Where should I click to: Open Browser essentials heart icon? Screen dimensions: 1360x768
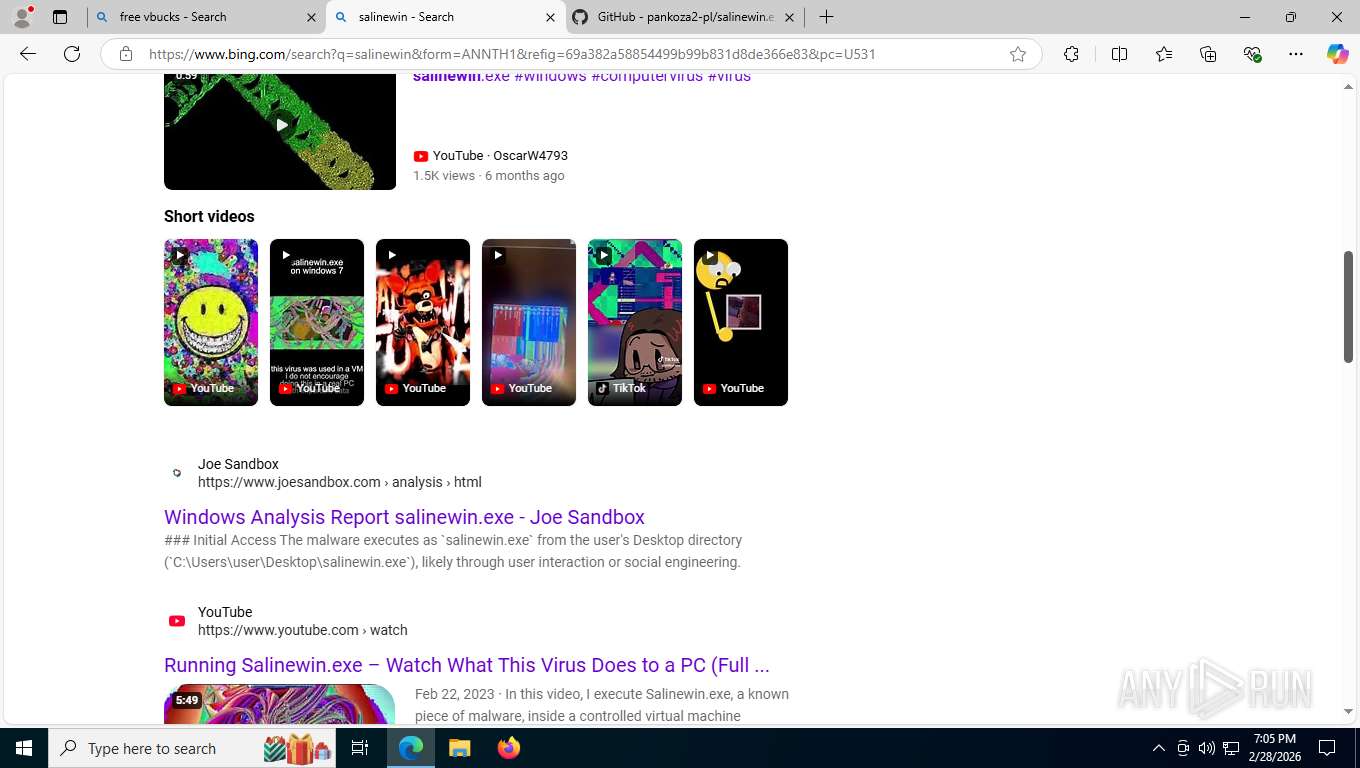click(x=1252, y=54)
